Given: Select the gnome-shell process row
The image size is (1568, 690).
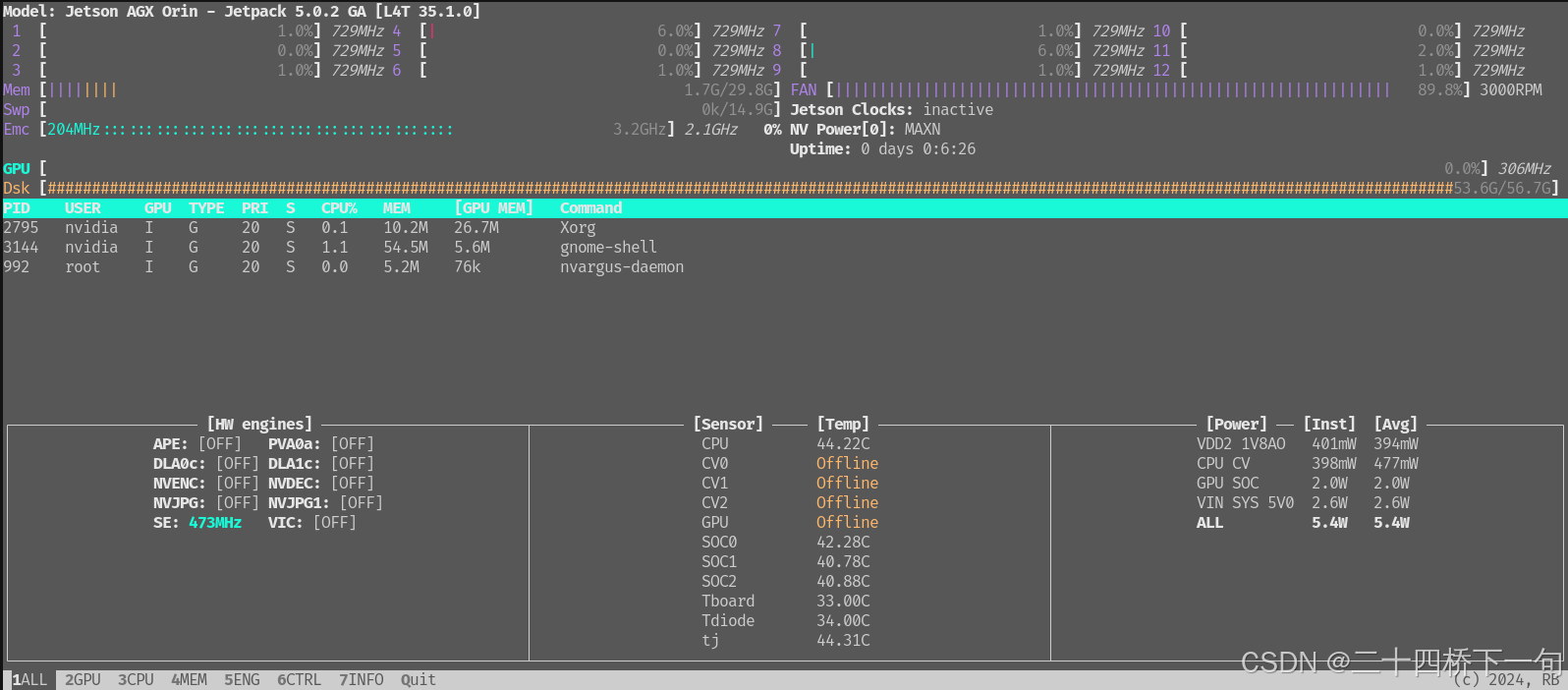Looking at the screenshot, I should [784, 248].
